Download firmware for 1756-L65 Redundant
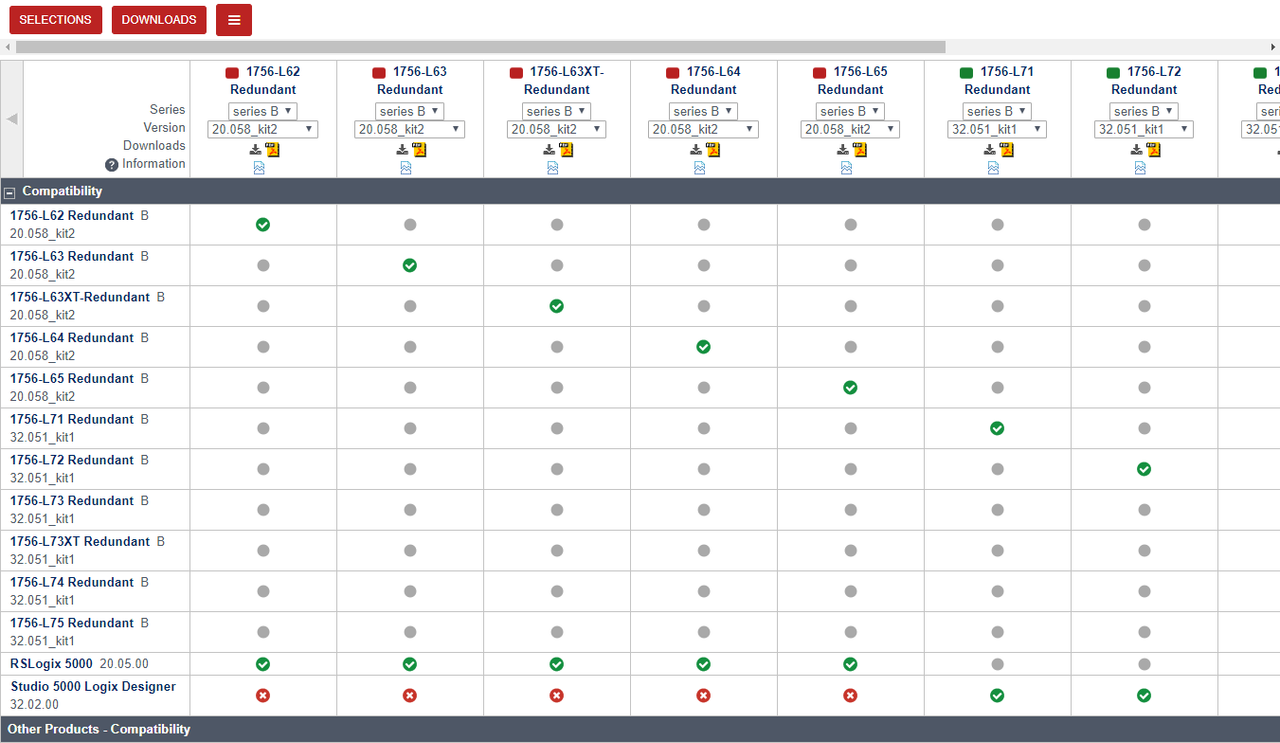This screenshot has height=743, width=1280. coord(843,150)
